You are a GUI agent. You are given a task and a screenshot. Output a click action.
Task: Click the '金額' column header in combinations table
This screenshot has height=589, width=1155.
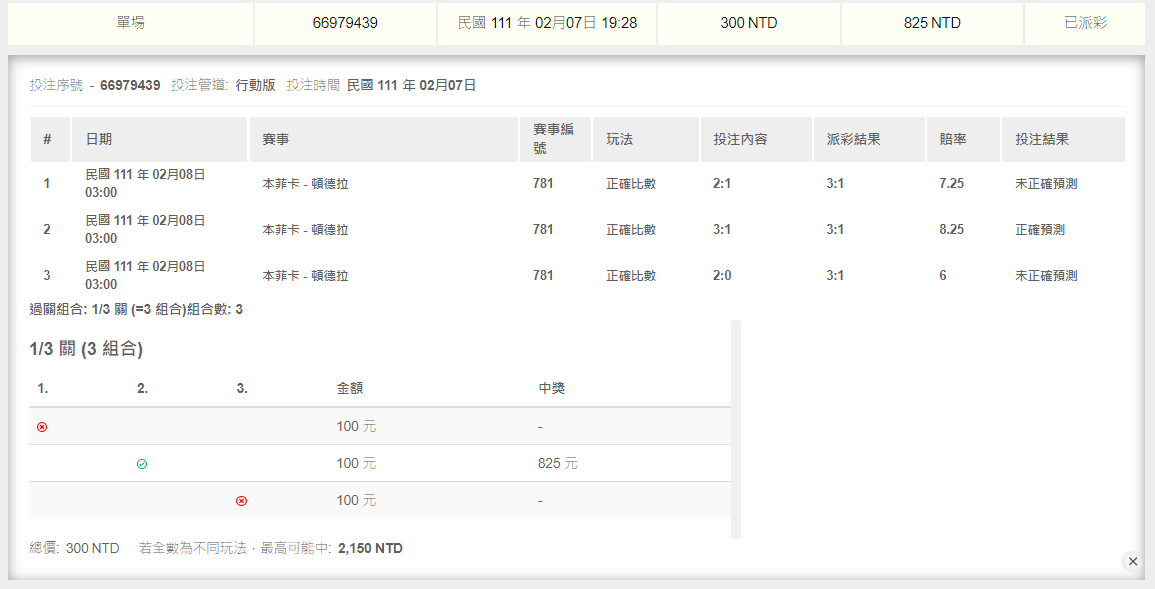(349, 389)
